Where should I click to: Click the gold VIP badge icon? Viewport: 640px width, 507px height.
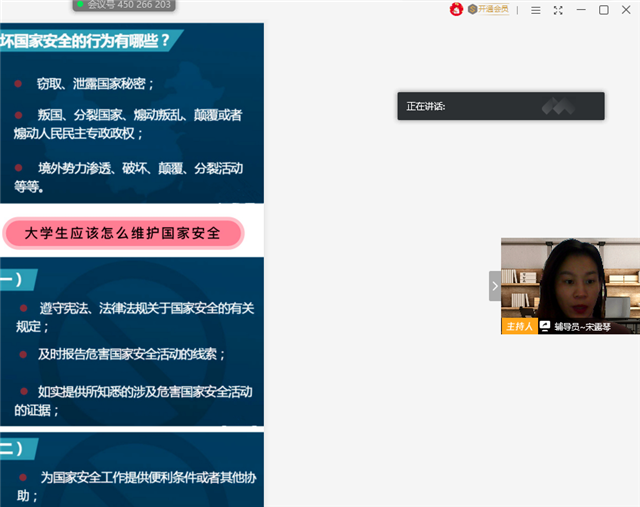point(473,9)
